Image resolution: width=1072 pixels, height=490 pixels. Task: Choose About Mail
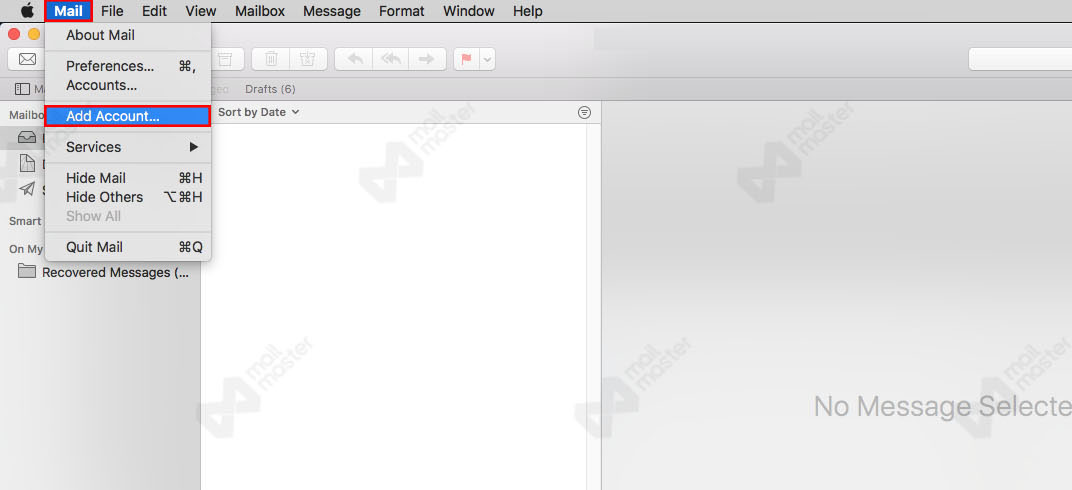tap(128, 35)
